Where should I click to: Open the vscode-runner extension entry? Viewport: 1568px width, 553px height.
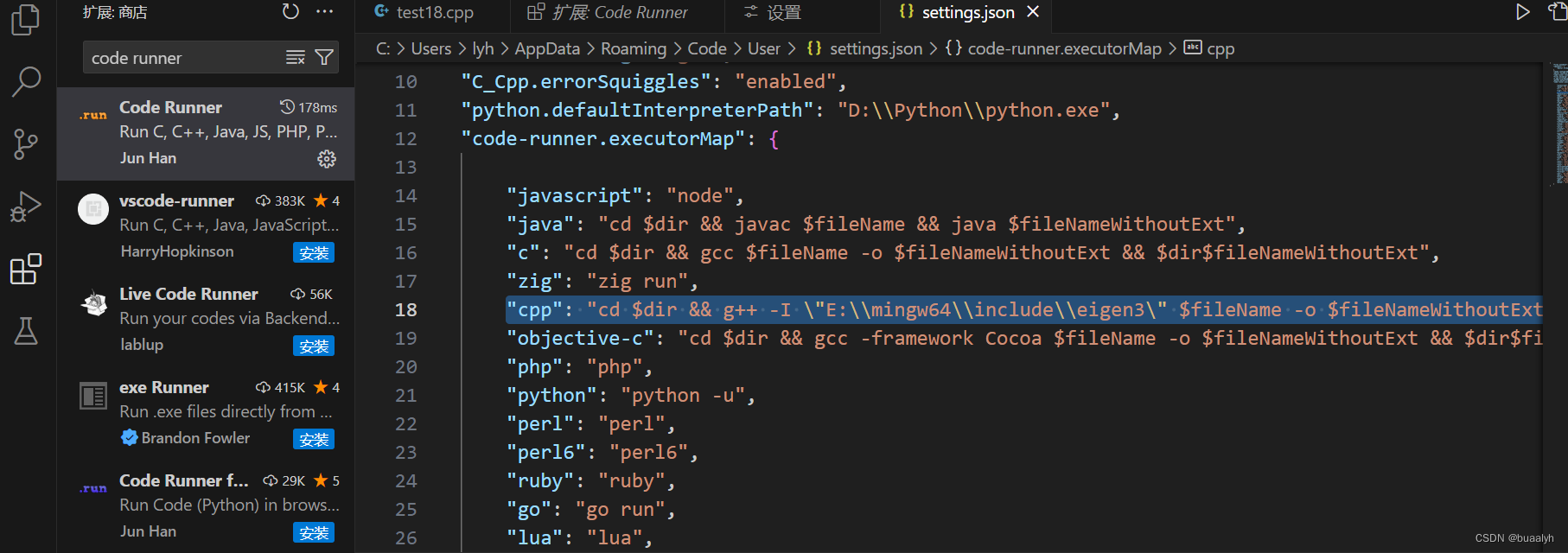[206, 227]
